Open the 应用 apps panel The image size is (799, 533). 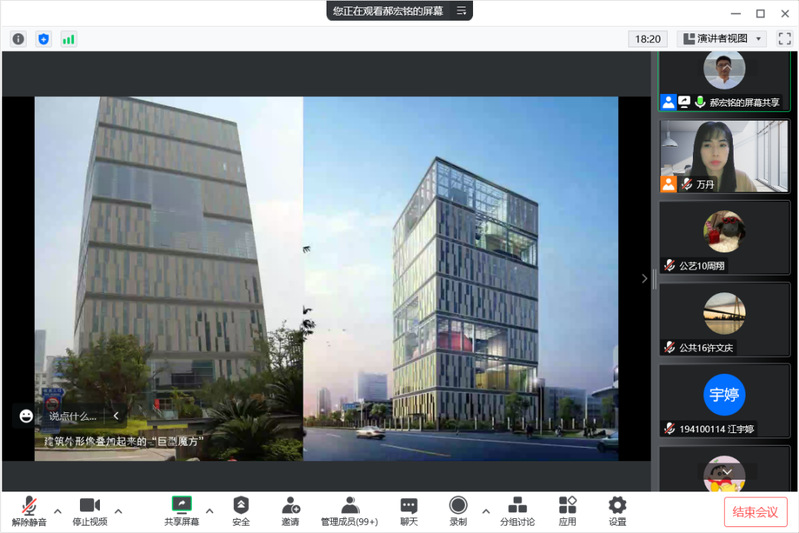tap(567, 511)
